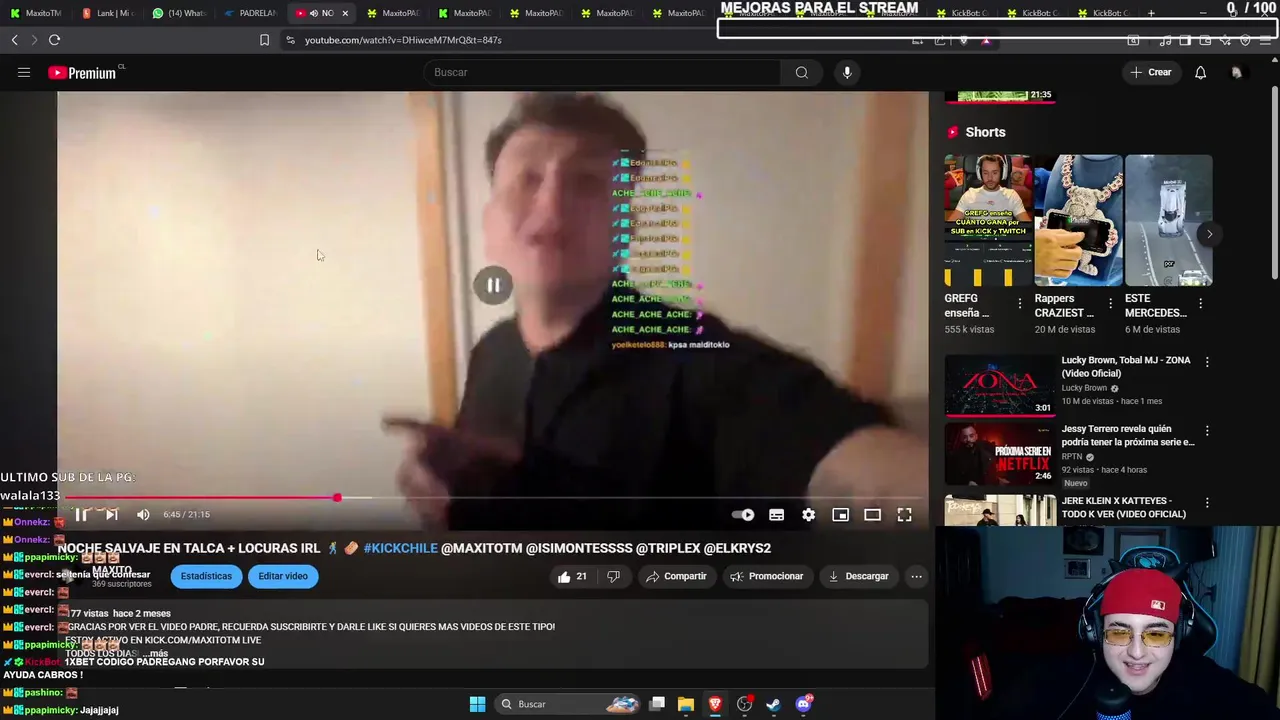Open Steam from the taskbar
Viewport: 1280px width, 720px height.
[773, 704]
